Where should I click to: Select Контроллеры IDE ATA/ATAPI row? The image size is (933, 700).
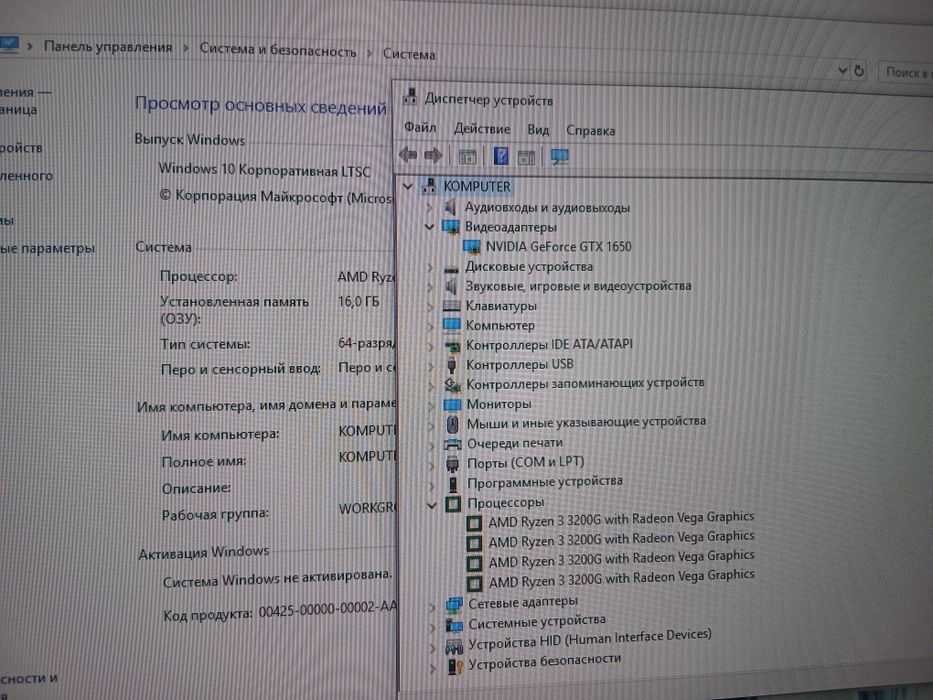(549, 345)
